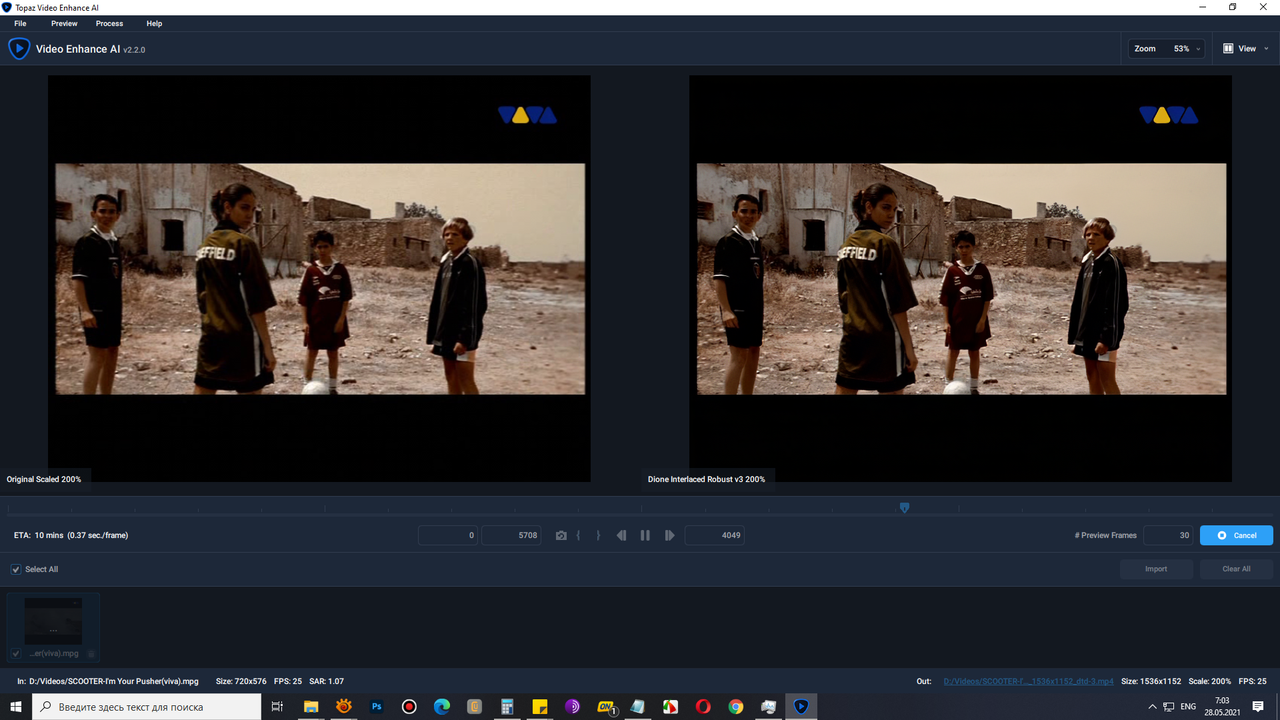This screenshot has height=720, width=1280.
Task: Click the Video Enhance AI logo icon
Action: pos(19,48)
